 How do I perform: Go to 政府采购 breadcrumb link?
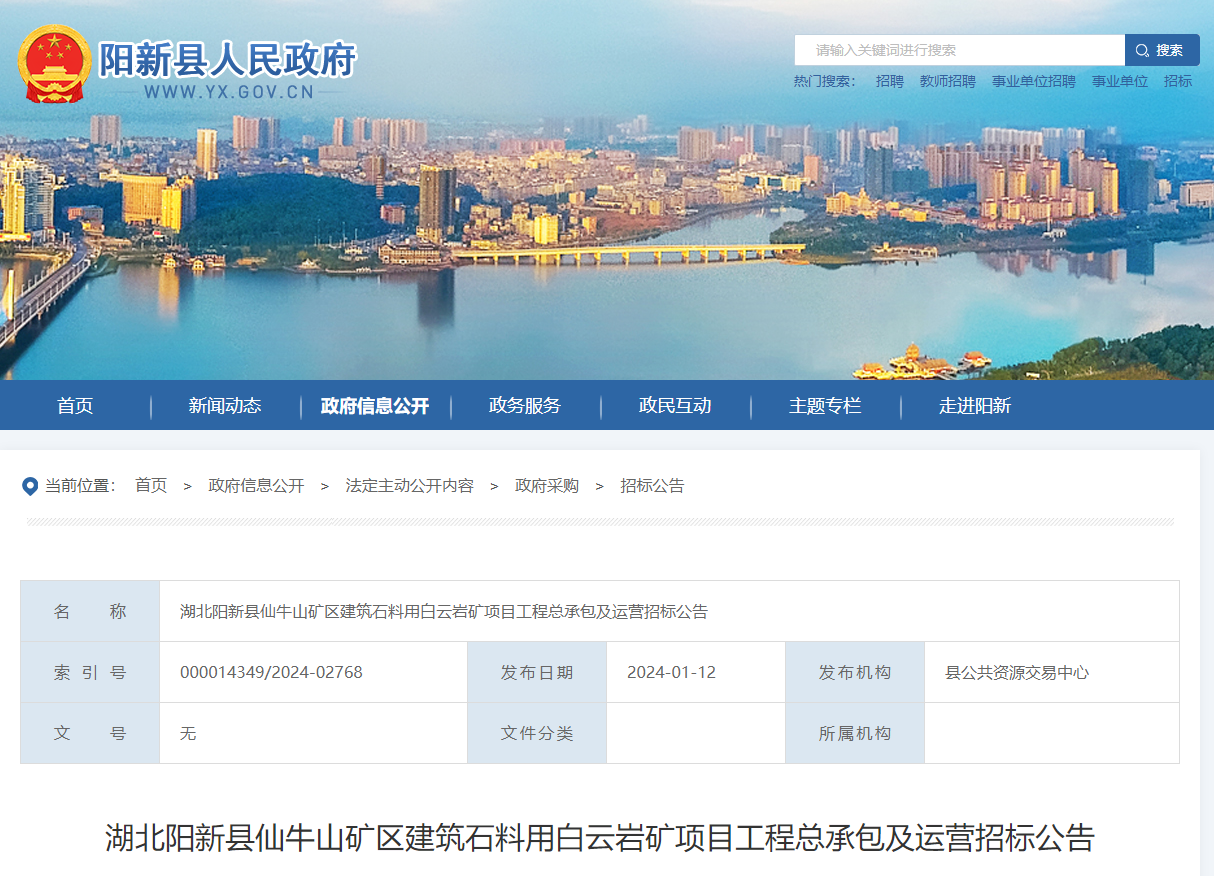546,486
